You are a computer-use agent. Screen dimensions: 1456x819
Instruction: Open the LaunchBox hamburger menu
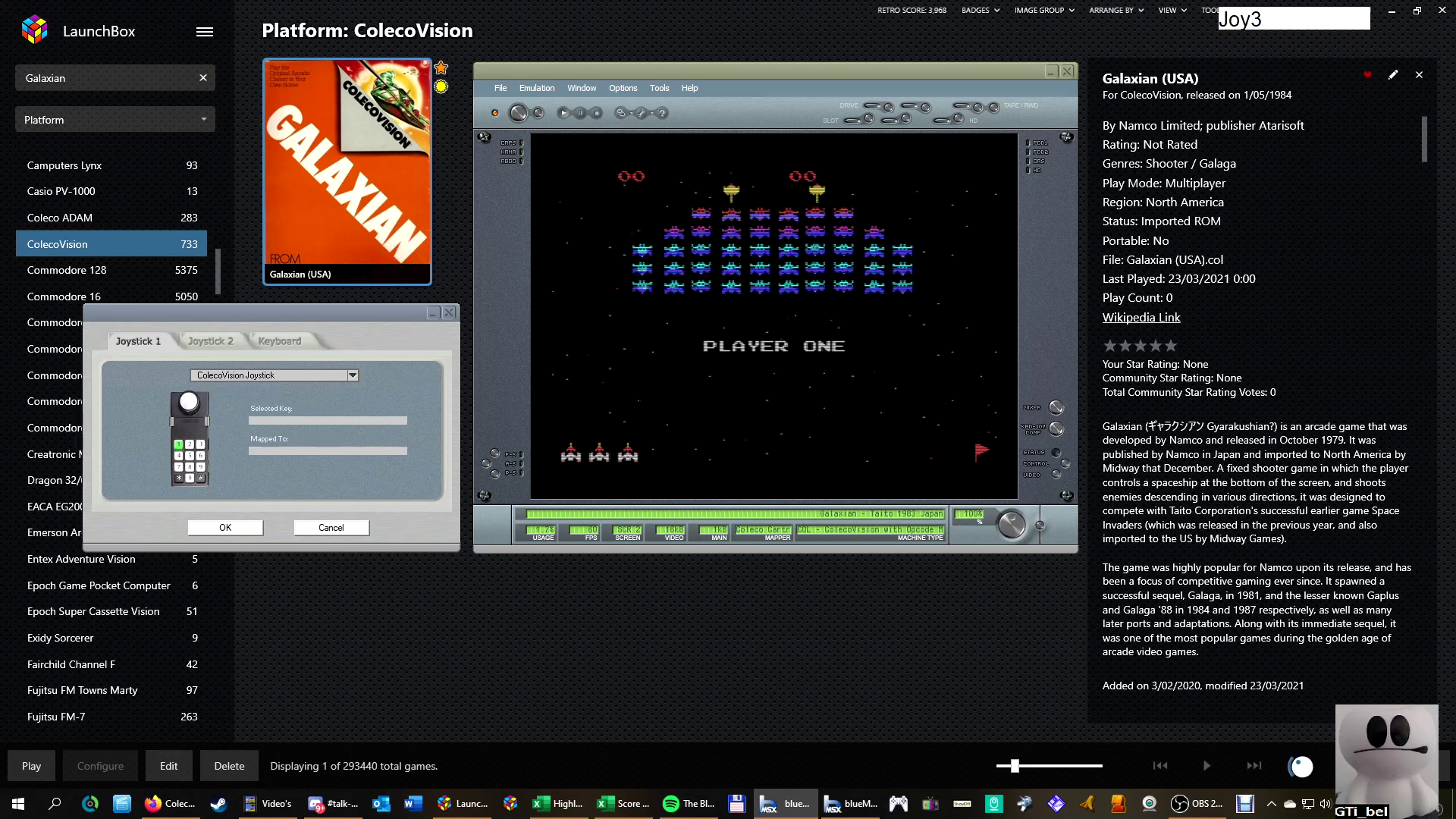[204, 32]
